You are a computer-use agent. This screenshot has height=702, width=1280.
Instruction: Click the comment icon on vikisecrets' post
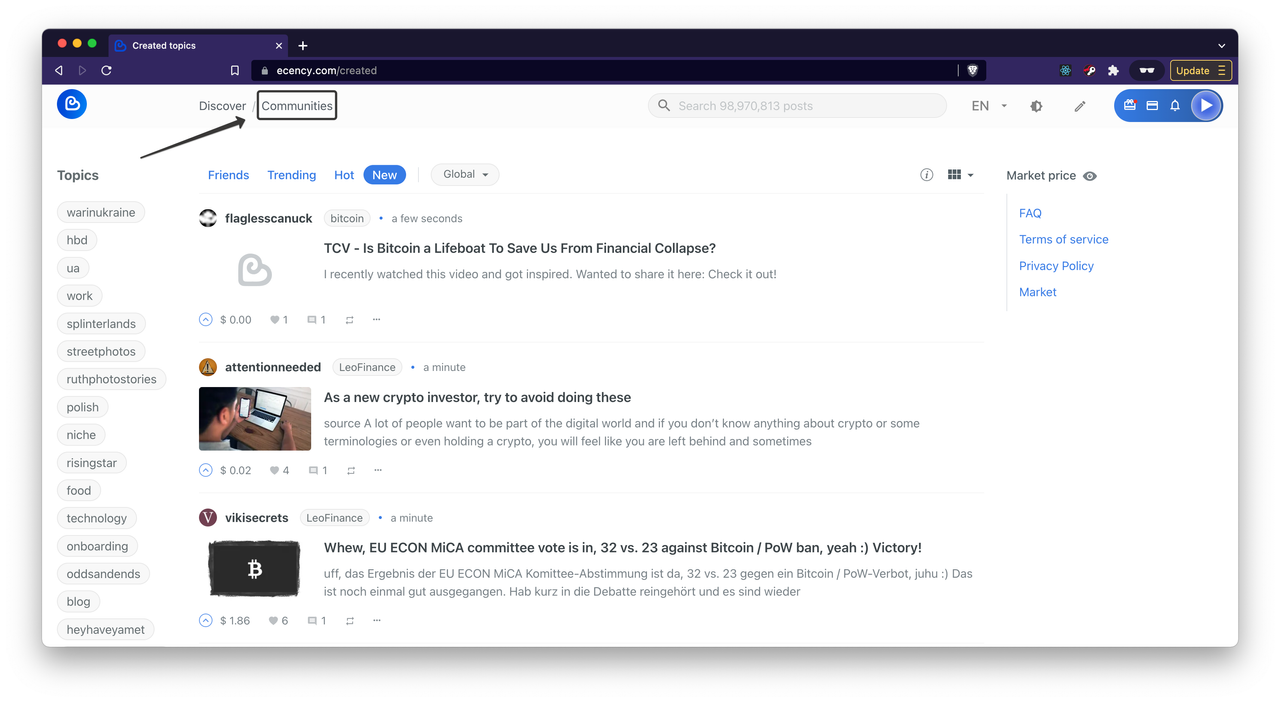[x=311, y=620]
